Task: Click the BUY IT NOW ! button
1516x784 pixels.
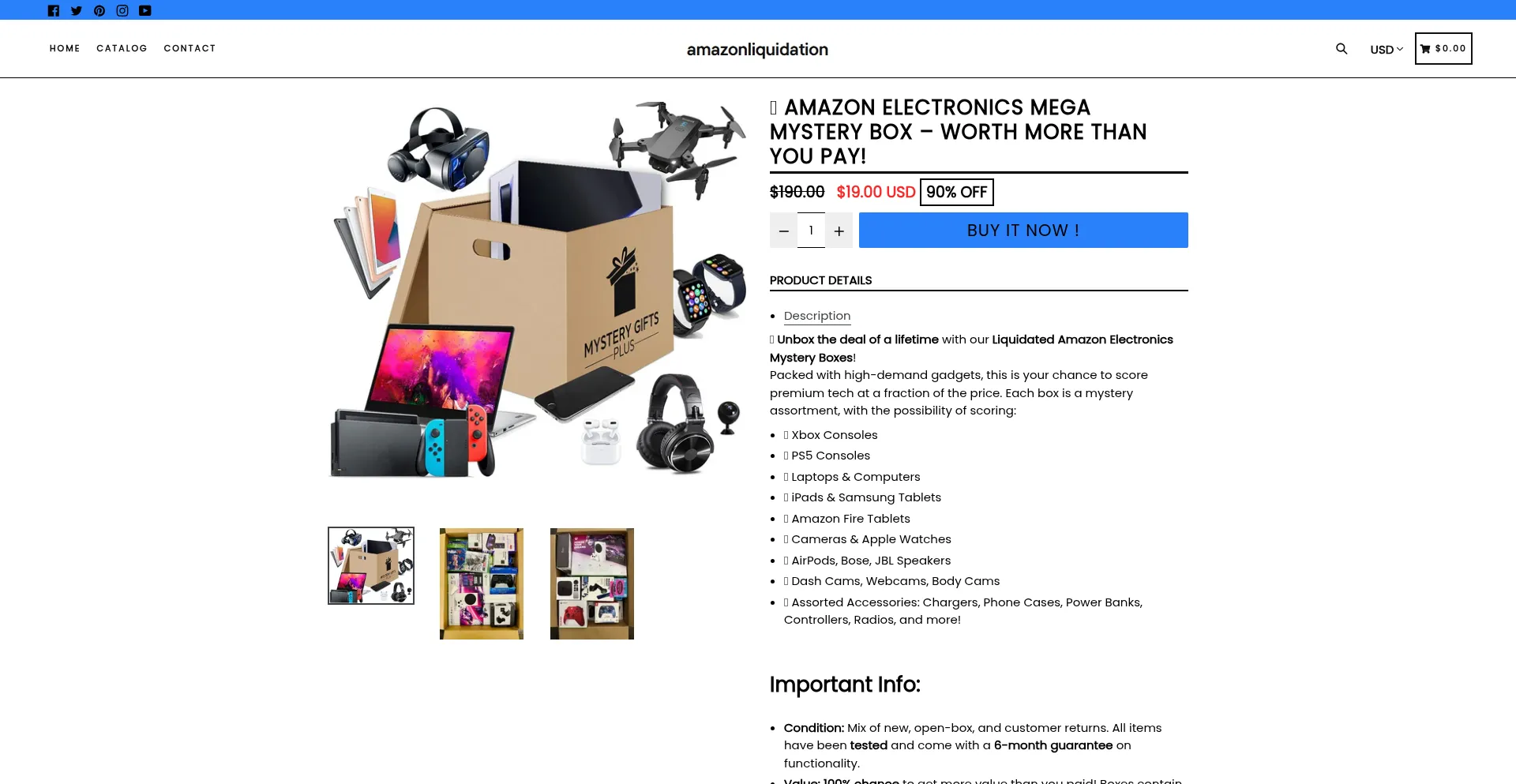Action: point(1023,230)
